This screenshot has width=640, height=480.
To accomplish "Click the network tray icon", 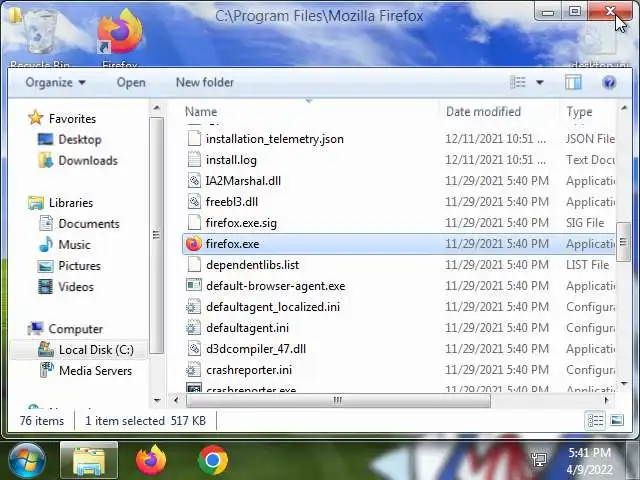I will (539, 460).
